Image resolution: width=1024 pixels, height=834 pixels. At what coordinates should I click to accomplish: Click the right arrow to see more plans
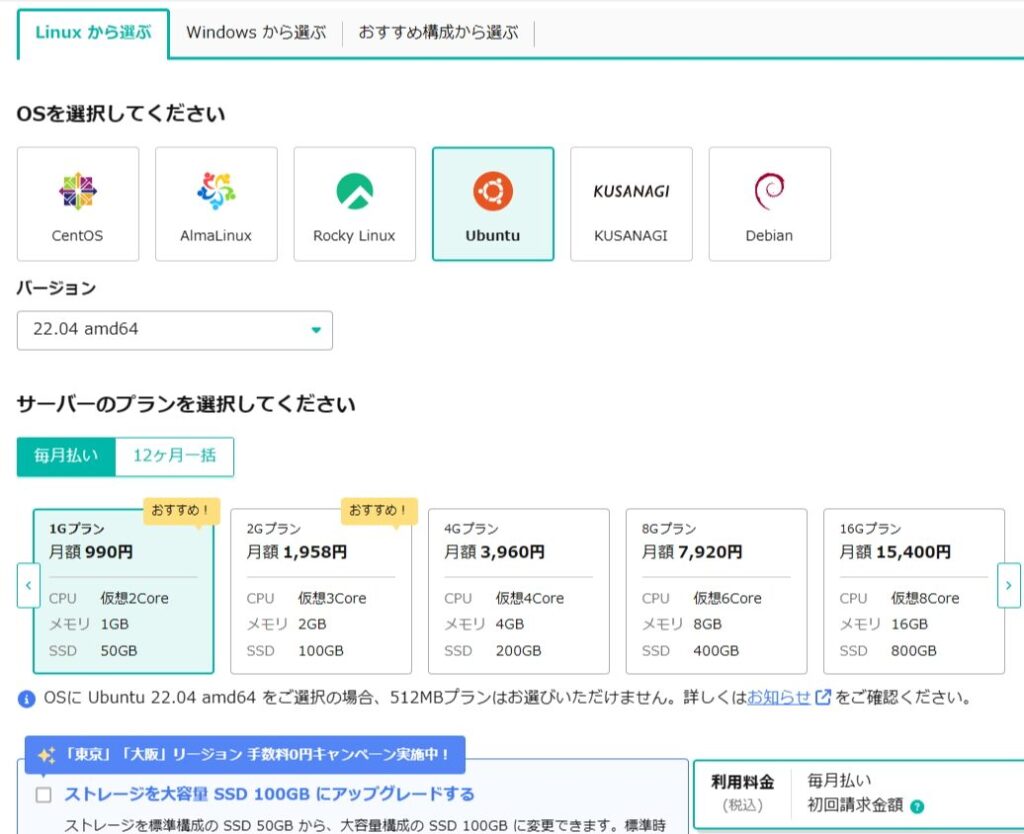tap(1009, 585)
